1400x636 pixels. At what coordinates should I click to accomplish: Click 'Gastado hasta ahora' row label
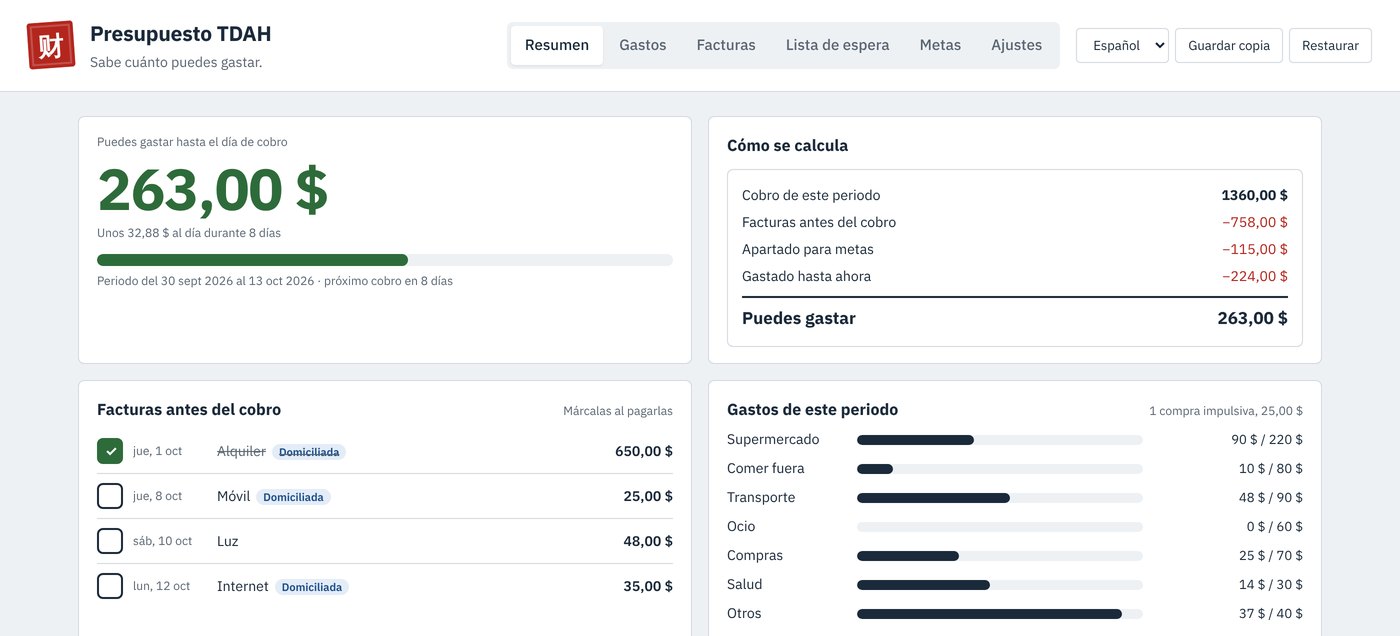click(x=806, y=276)
